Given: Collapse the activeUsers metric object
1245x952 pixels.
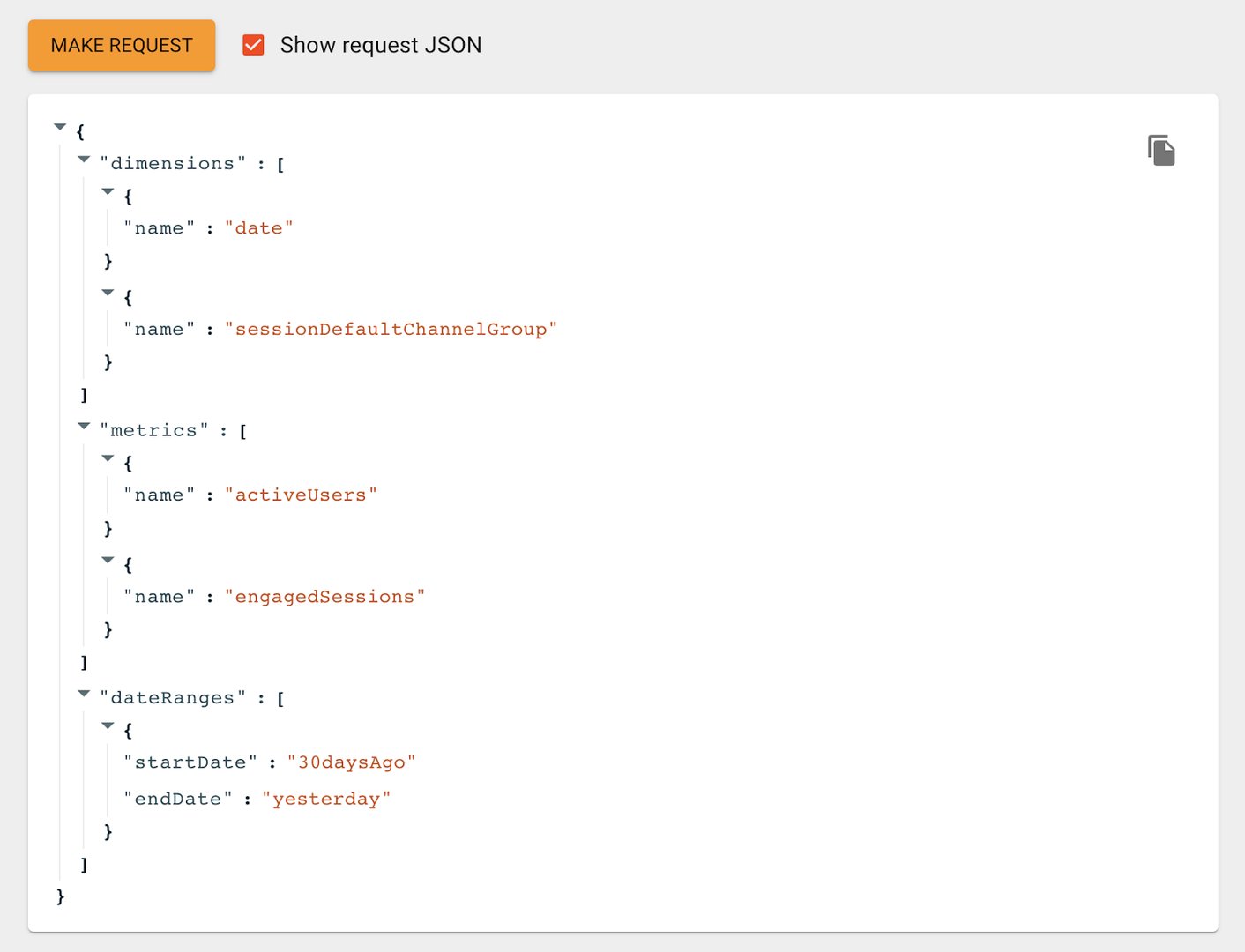Looking at the screenshot, I should point(108,458).
